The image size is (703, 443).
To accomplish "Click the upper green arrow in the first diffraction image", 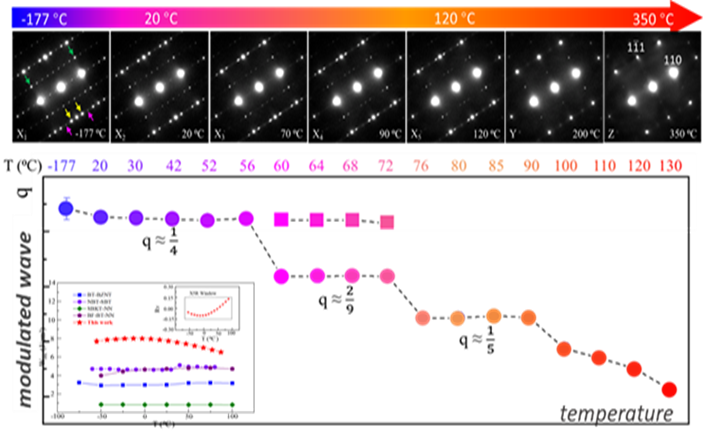I will [71, 49].
